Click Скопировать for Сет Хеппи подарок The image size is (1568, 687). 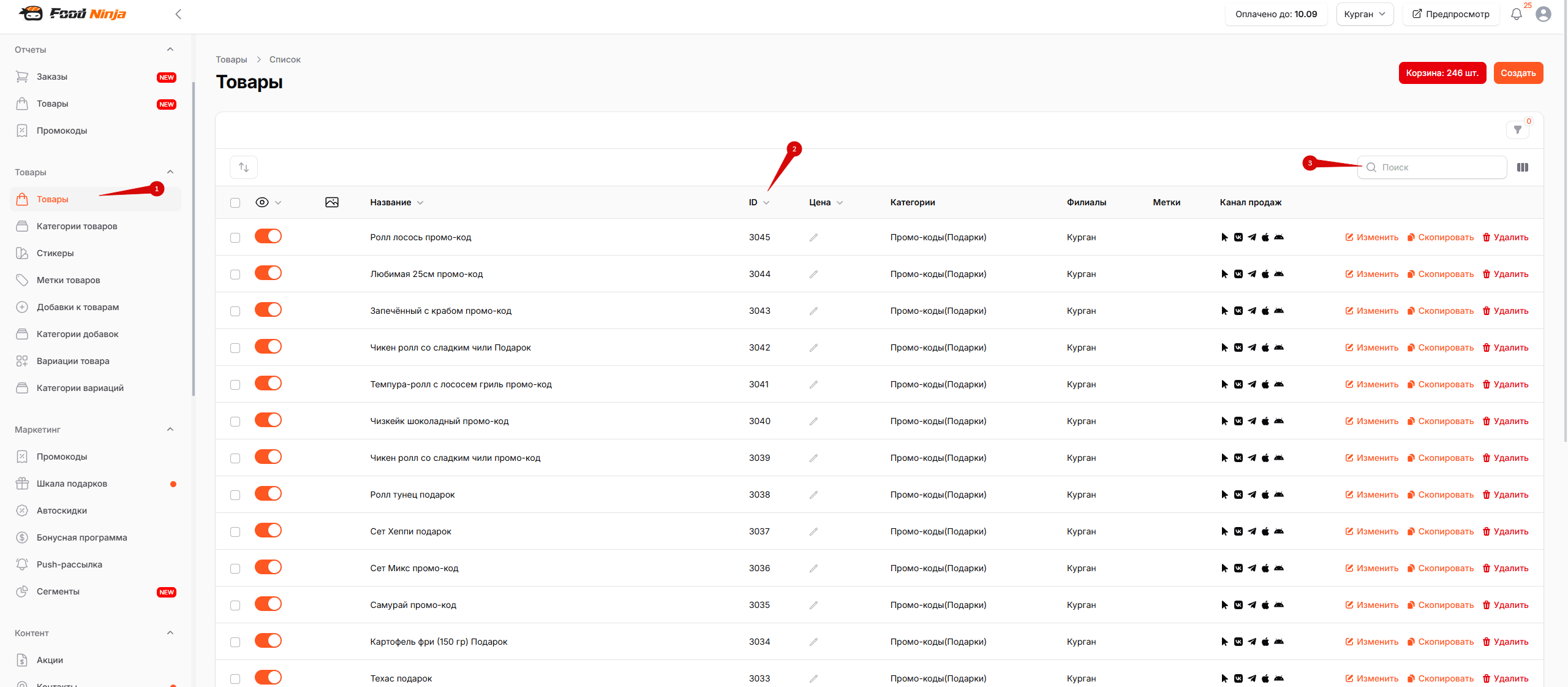(1440, 531)
